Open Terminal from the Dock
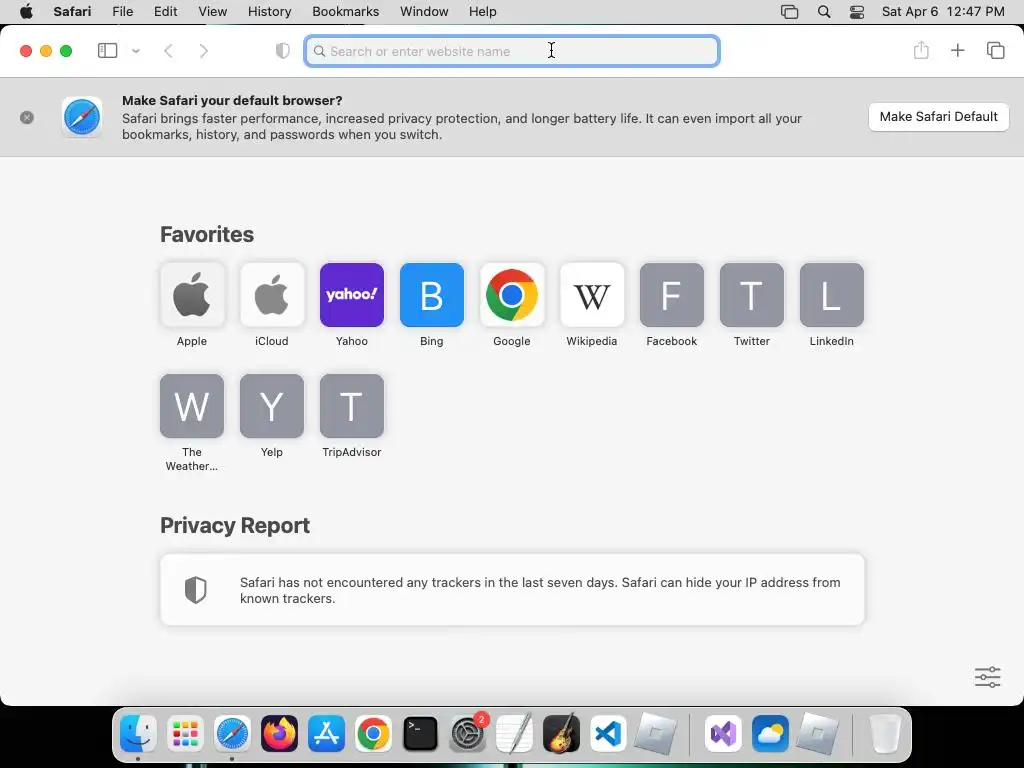 click(x=421, y=733)
